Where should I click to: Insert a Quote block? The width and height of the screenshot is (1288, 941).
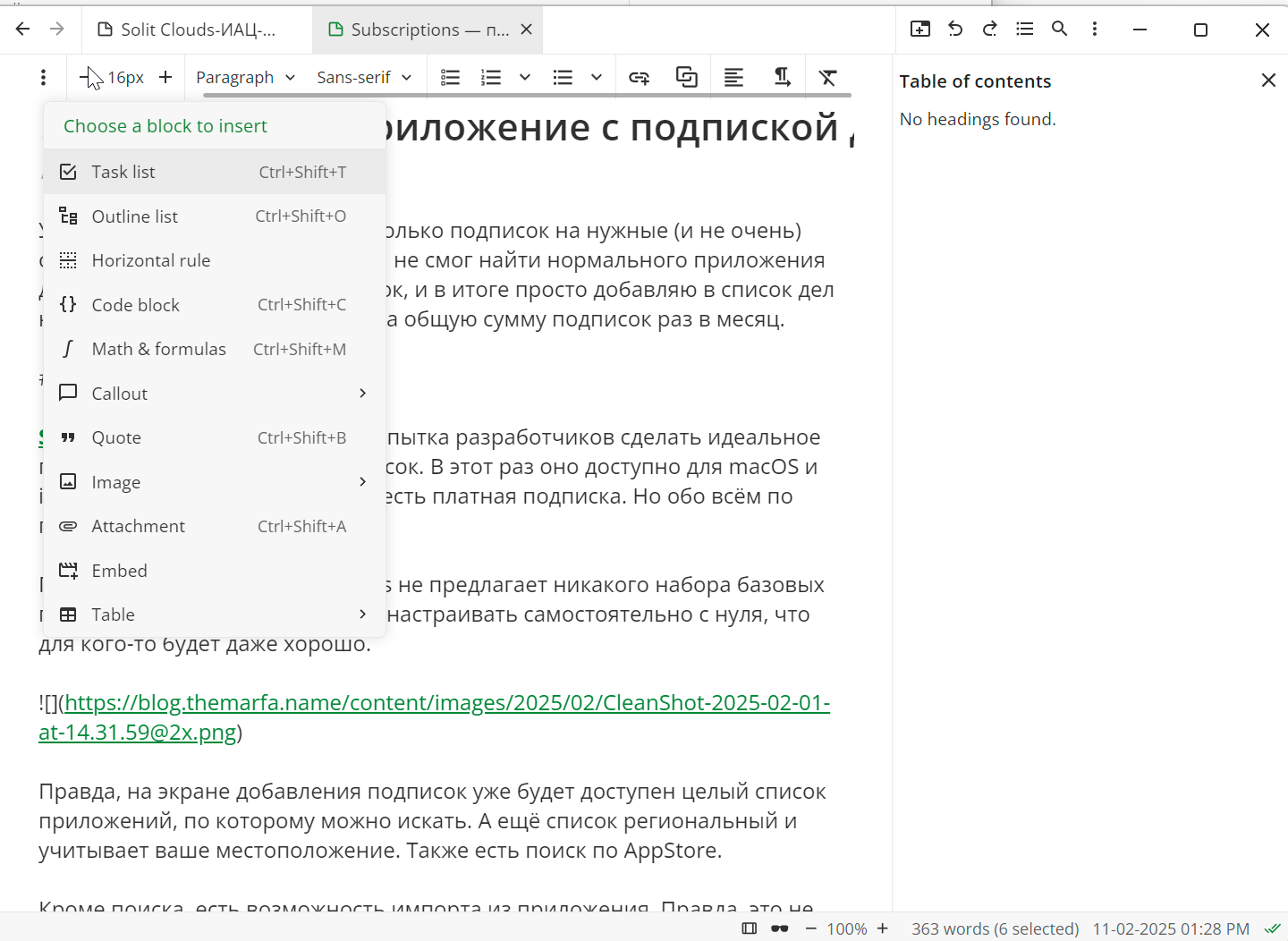(215, 437)
